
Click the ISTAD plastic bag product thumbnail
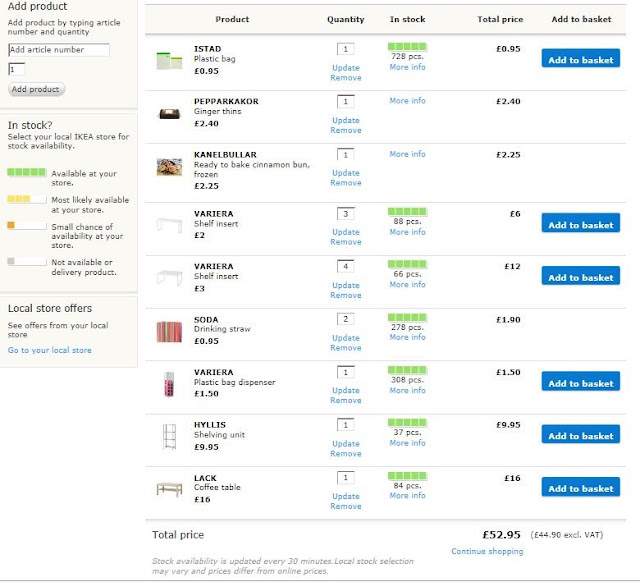click(169, 61)
